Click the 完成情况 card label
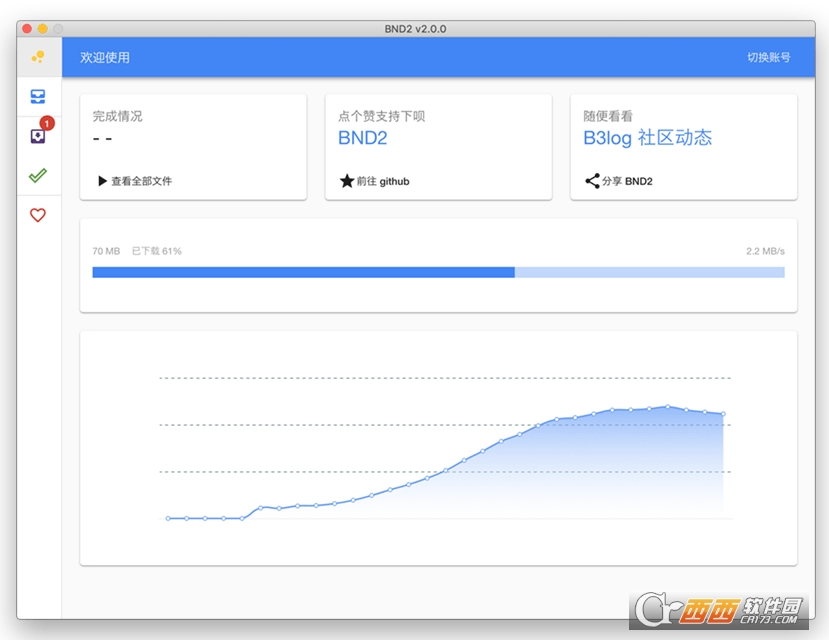The image size is (829, 640). 117,116
